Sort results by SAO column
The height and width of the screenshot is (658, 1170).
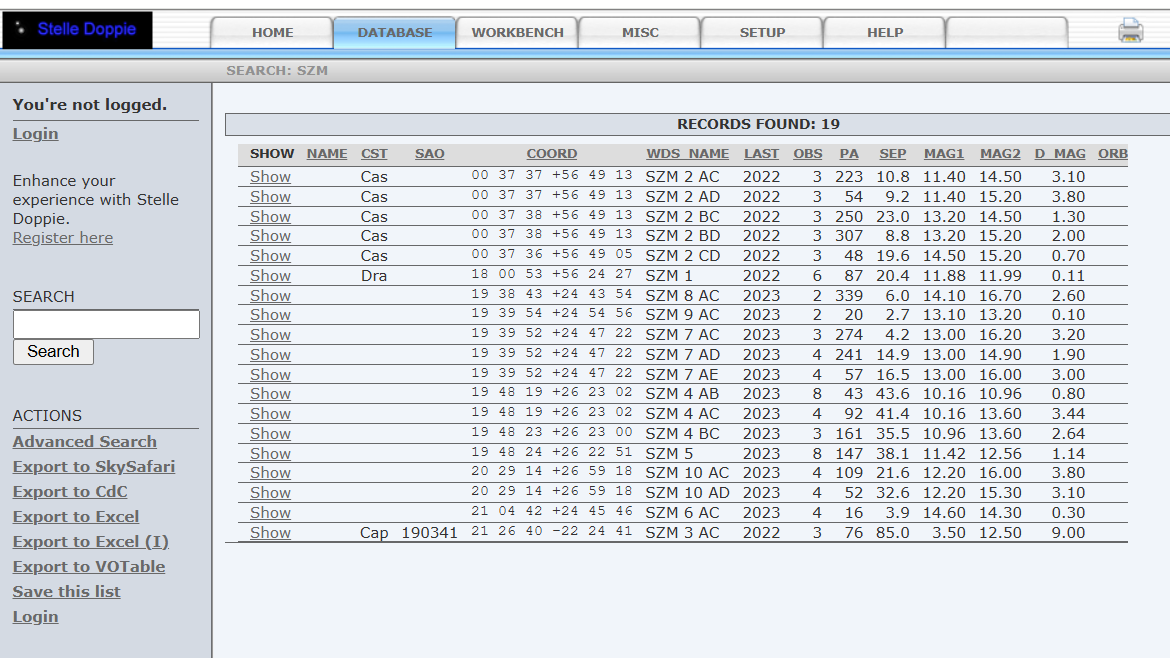pos(430,154)
